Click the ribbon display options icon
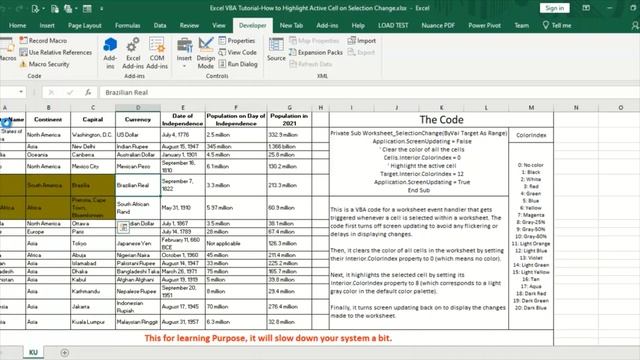 [x=586, y=8]
